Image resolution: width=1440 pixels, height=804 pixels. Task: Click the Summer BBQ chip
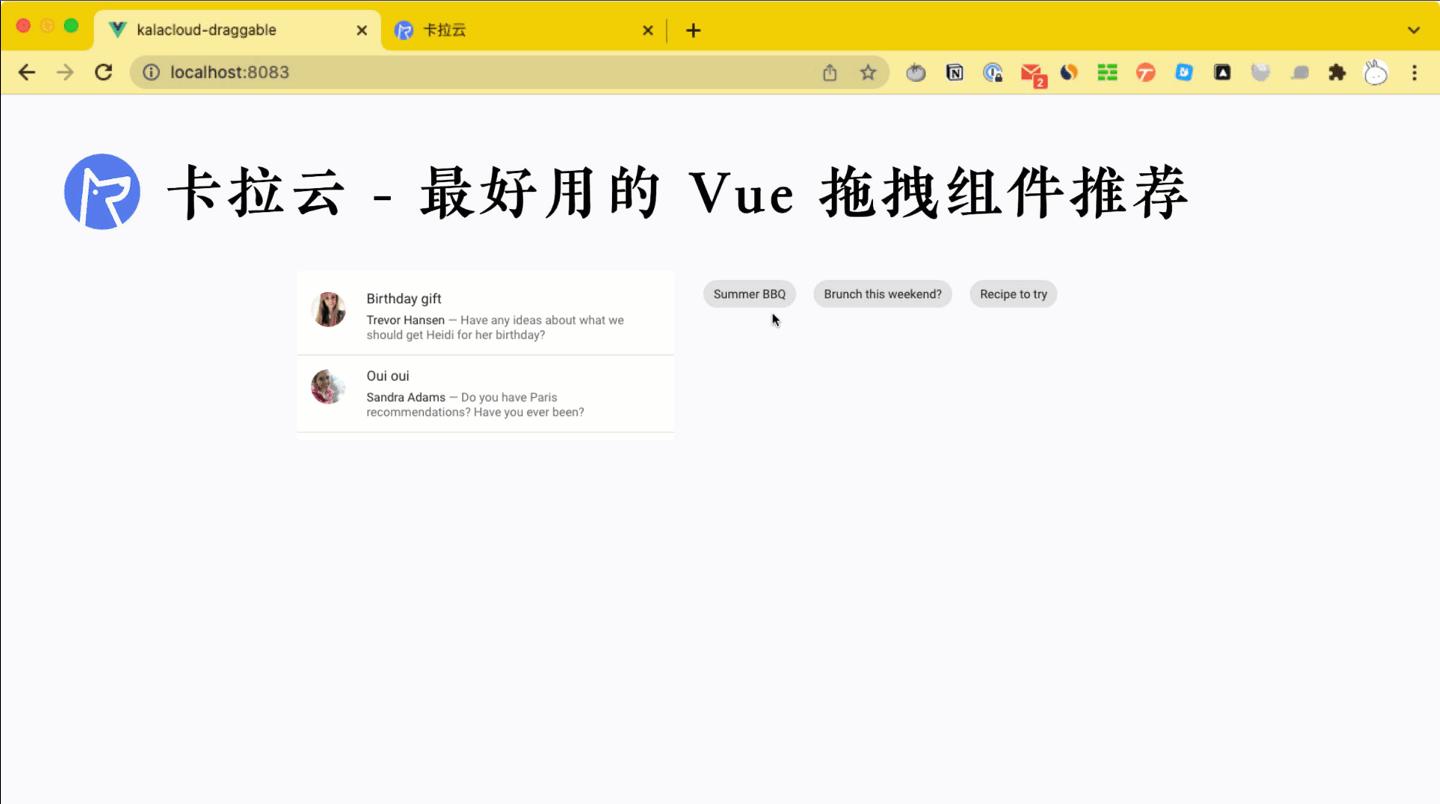click(749, 293)
